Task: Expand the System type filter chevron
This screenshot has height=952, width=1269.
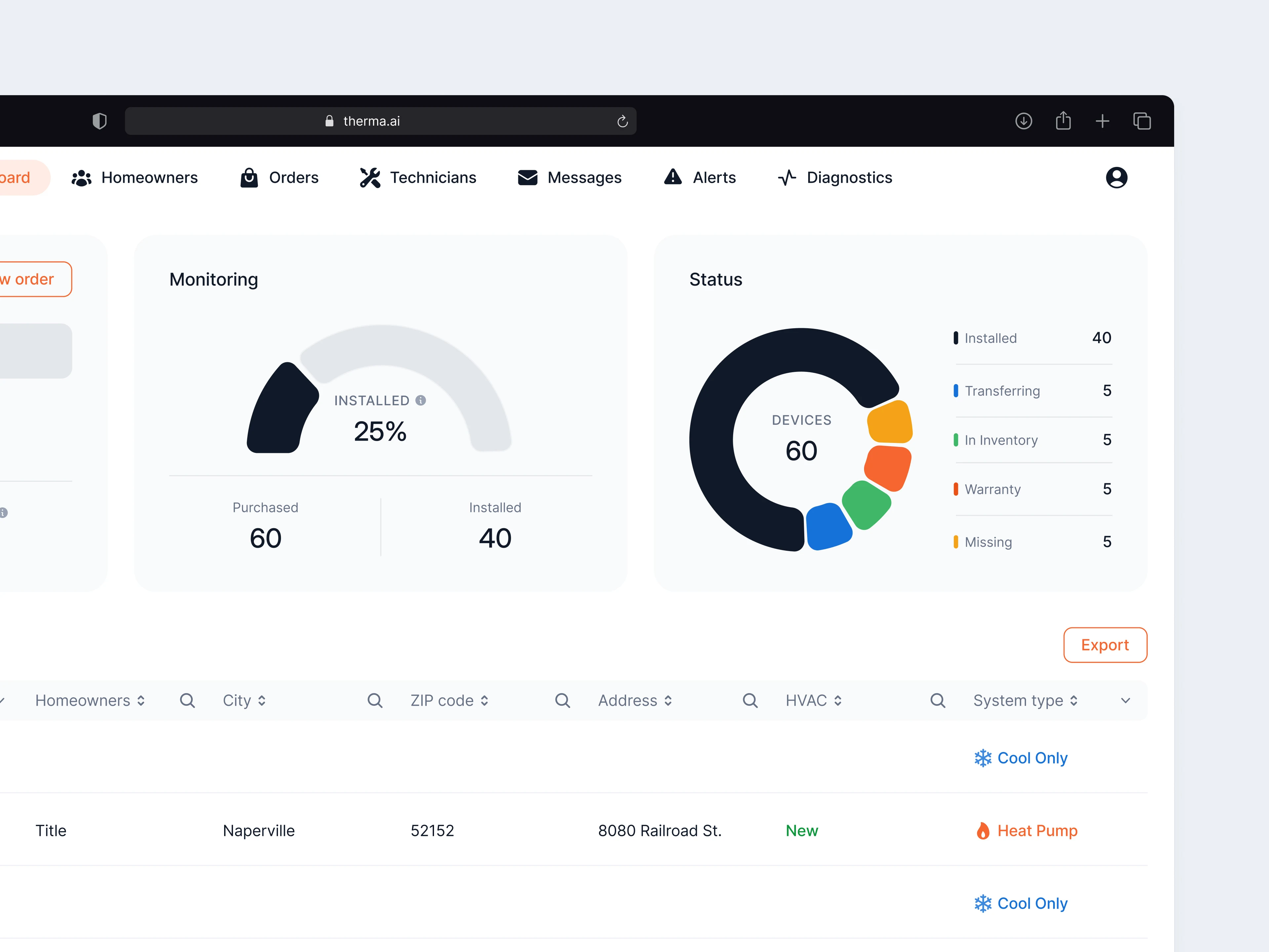Action: pyautogui.click(x=1125, y=701)
